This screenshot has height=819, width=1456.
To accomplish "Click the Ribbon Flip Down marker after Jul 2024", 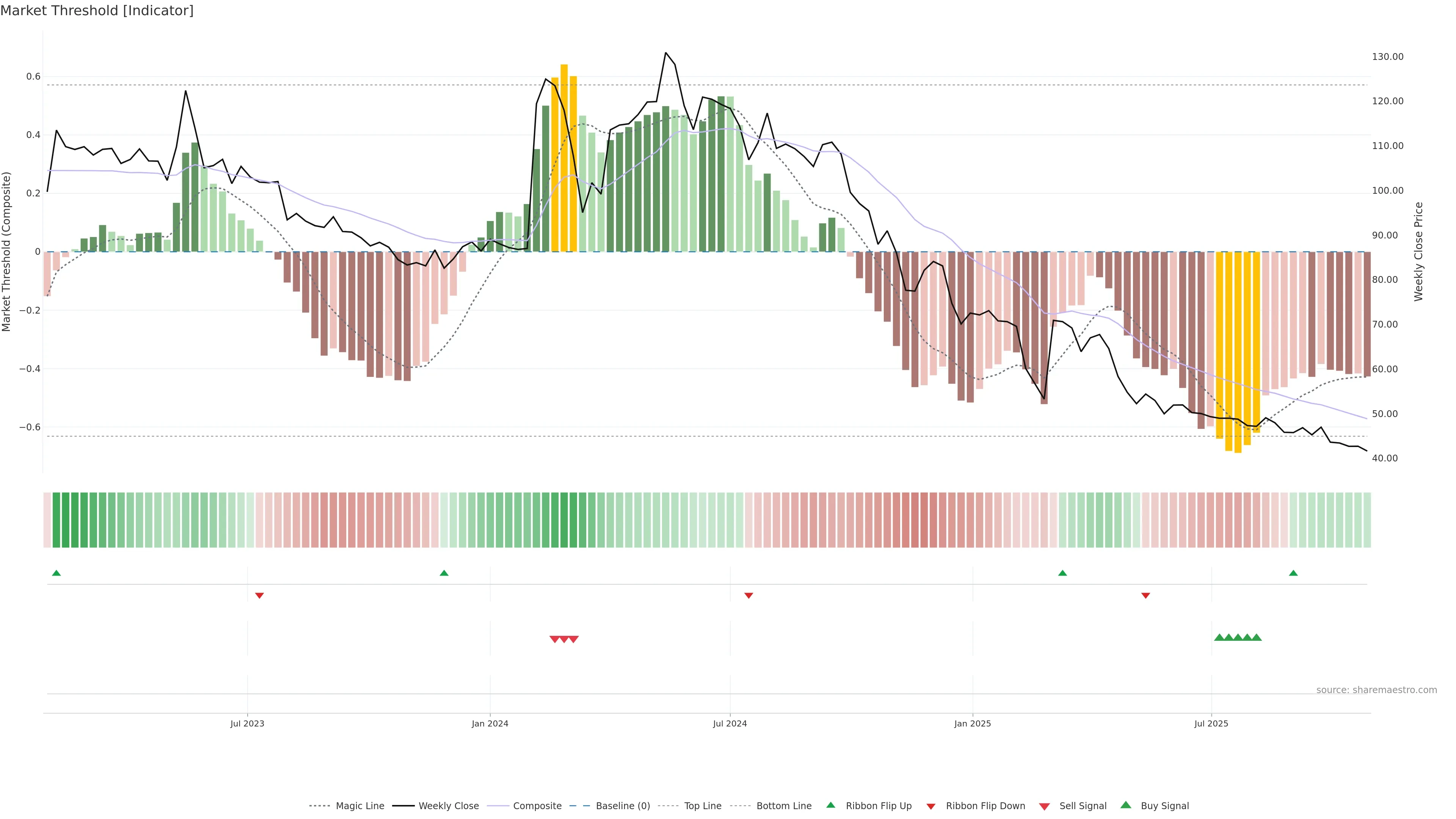I will pyautogui.click(x=748, y=595).
